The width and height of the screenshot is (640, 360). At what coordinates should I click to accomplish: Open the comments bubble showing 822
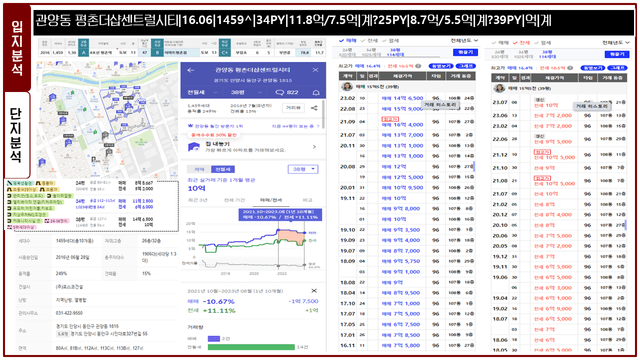pos(287,92)
